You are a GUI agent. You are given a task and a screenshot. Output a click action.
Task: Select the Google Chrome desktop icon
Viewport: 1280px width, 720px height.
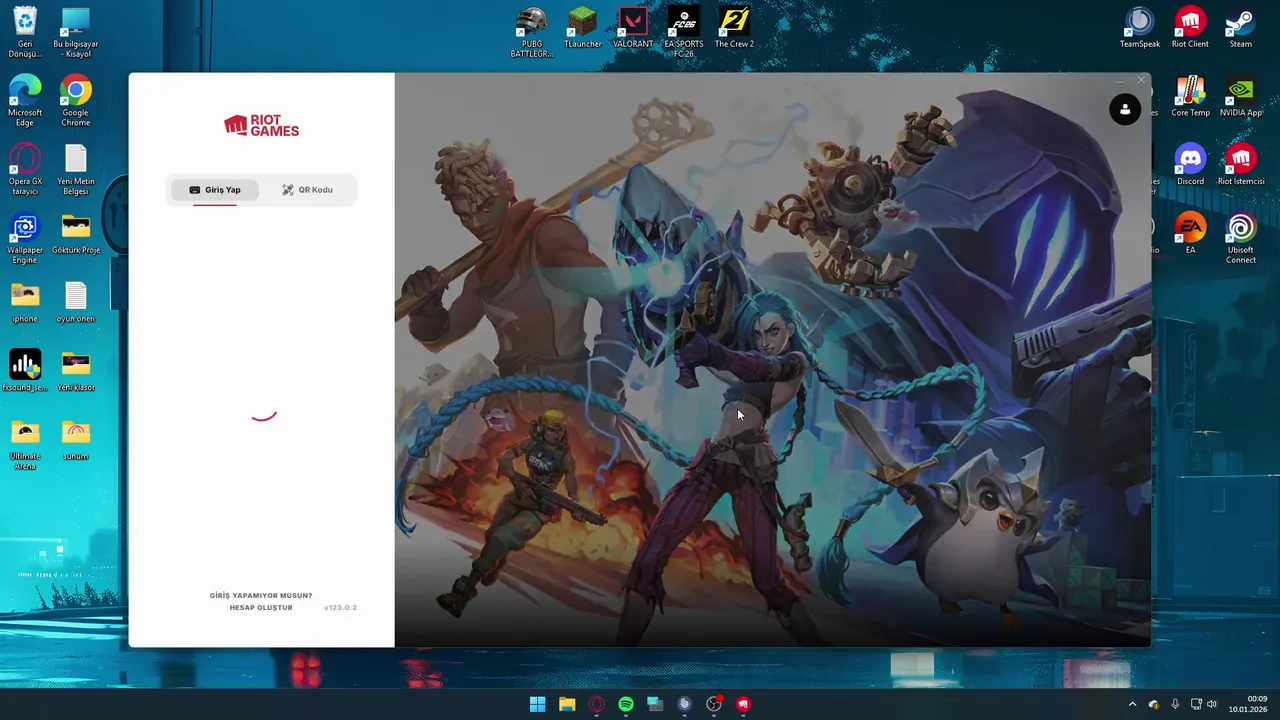(76, 101)
